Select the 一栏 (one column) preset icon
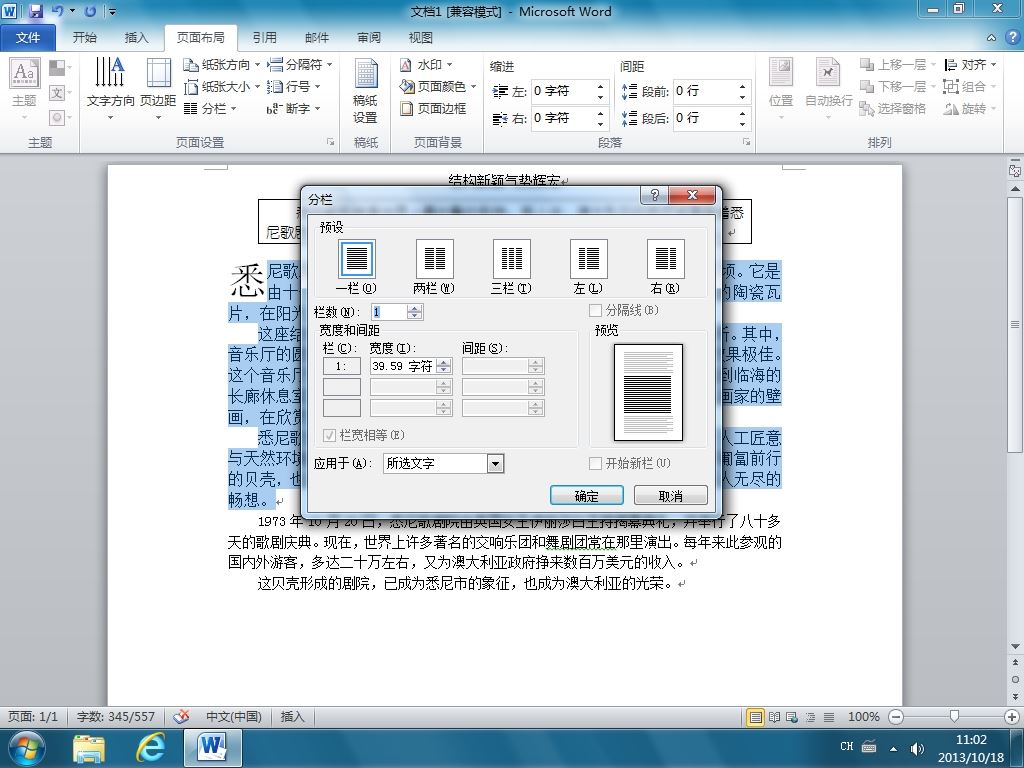1024x768 pixels. [x=357, y=259]
